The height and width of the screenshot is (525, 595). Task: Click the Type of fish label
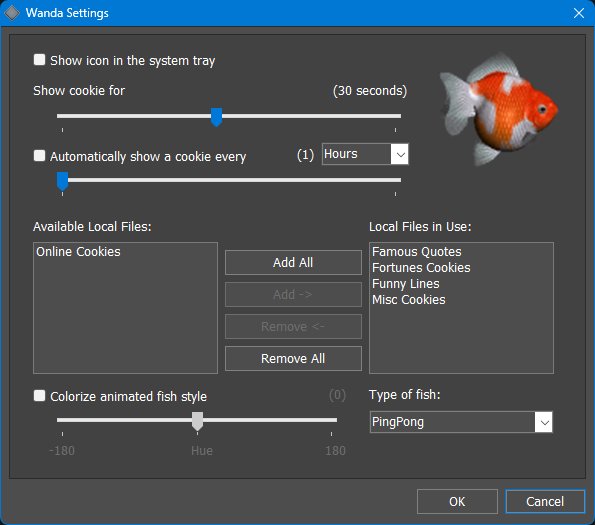[x=405, y=395]
